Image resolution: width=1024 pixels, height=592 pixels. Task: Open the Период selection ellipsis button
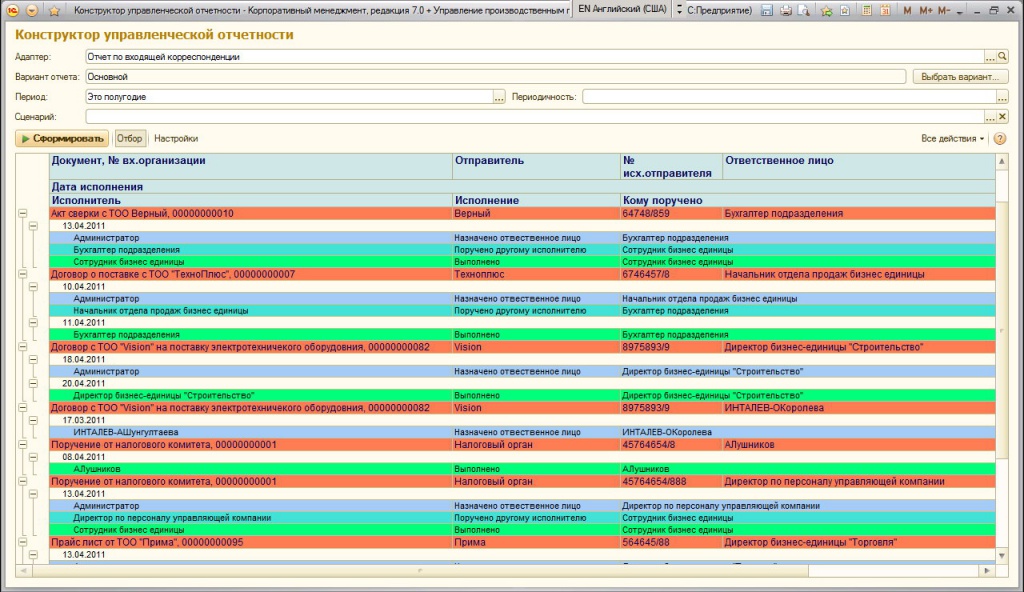coord(499,97)
